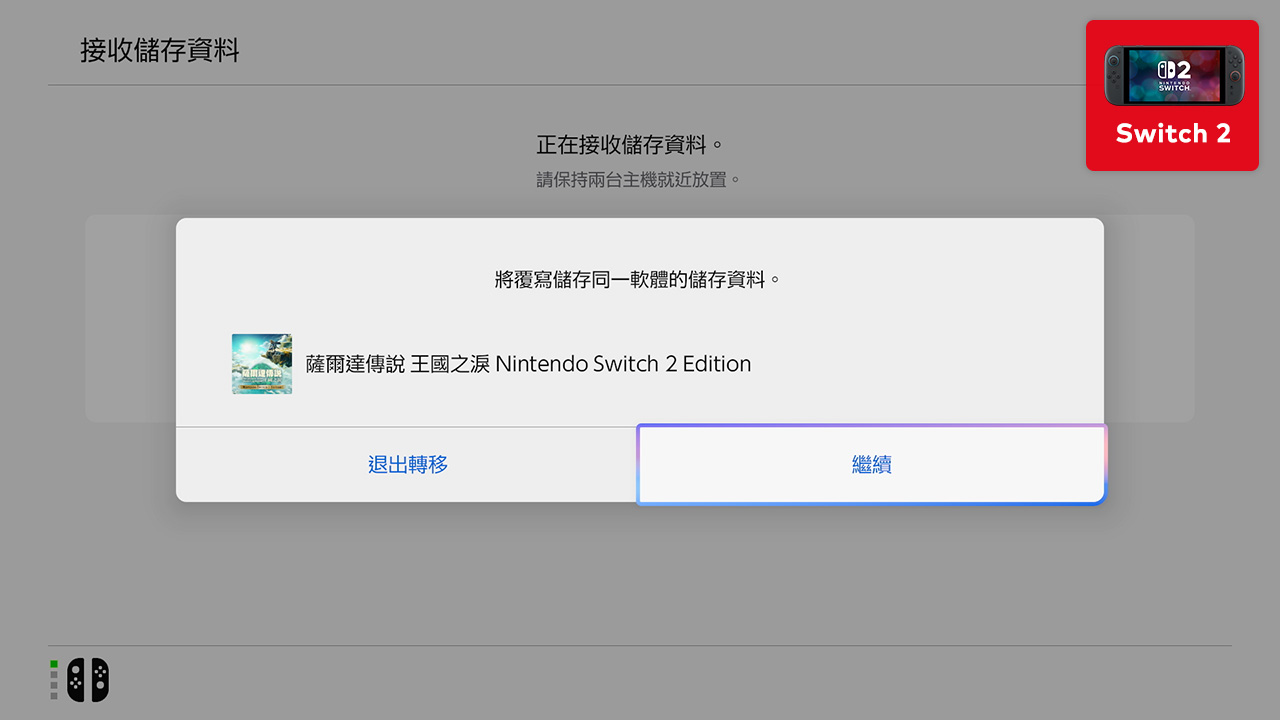Click 退出轉移 to exit the transfer
The height and width of the screenshot is (720, 1280).
point(409,464)
